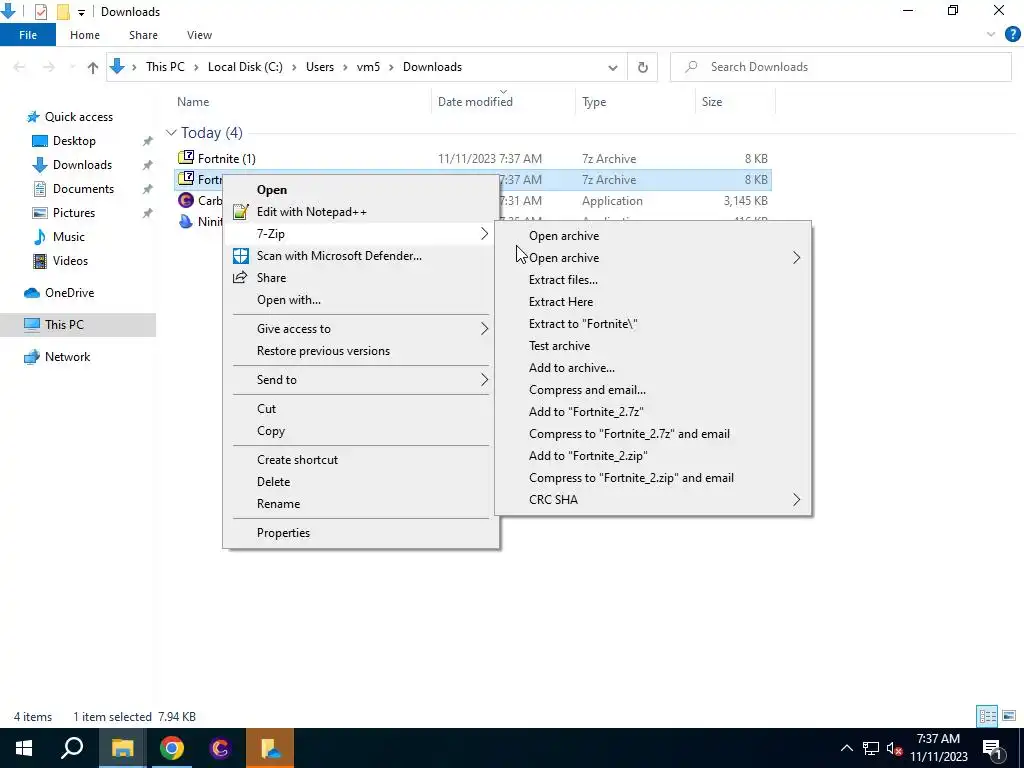Select Delete from context menu
Viewport: 1024px width, 768px height.
coord(273,482)
